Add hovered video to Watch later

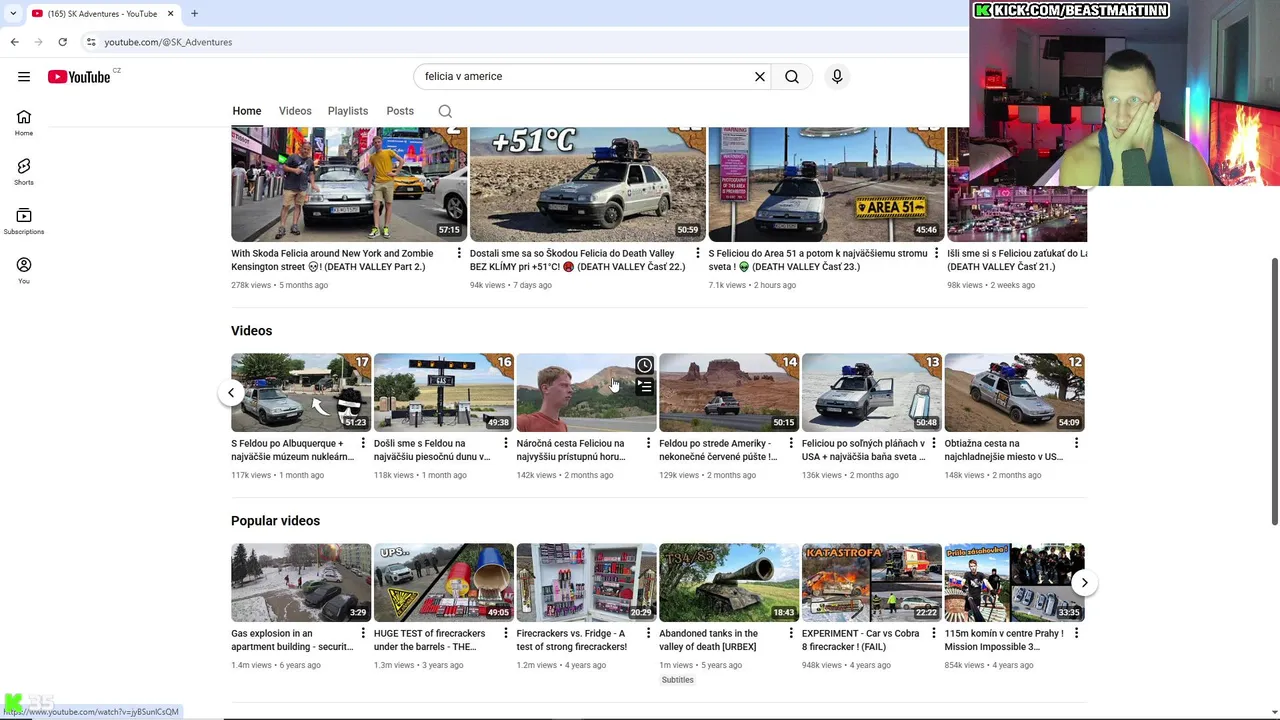644,366
